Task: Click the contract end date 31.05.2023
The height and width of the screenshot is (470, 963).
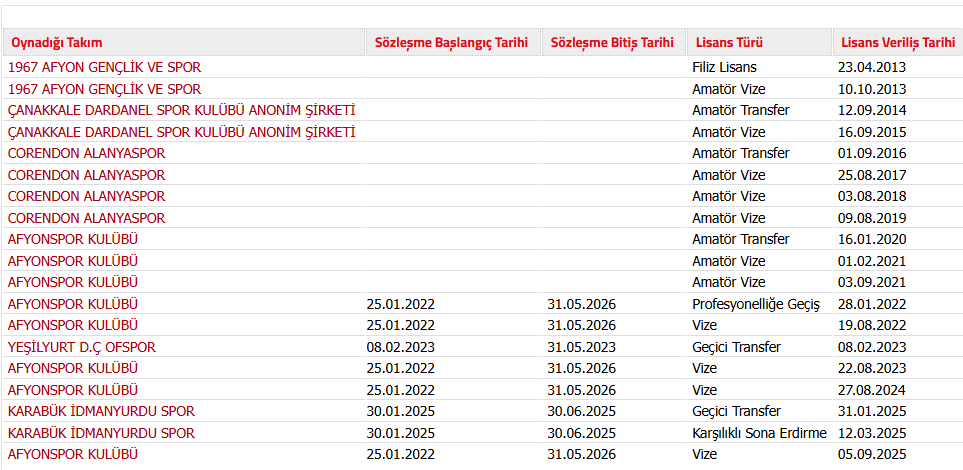Action: pyautogui.click(x=582, y=347)
